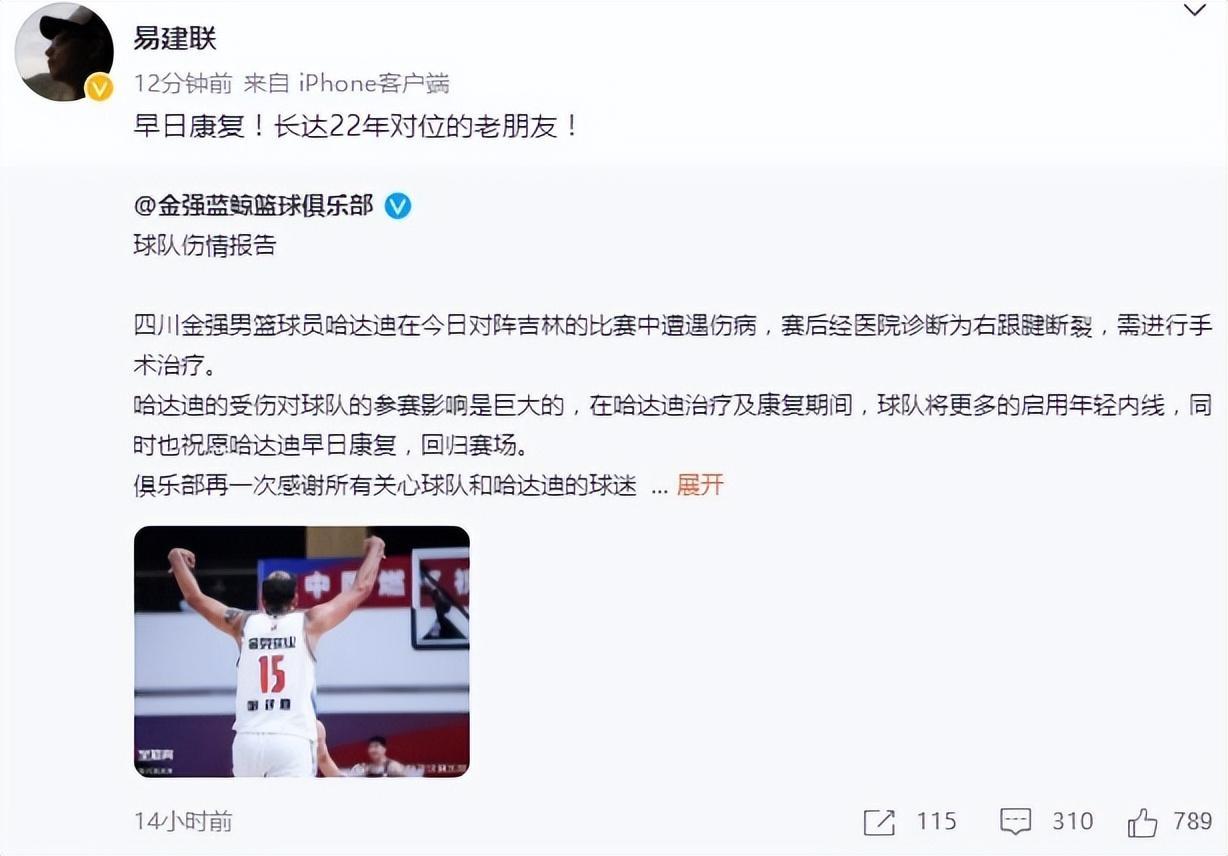Like the post with thumbs-up icon

[1142, 822]
